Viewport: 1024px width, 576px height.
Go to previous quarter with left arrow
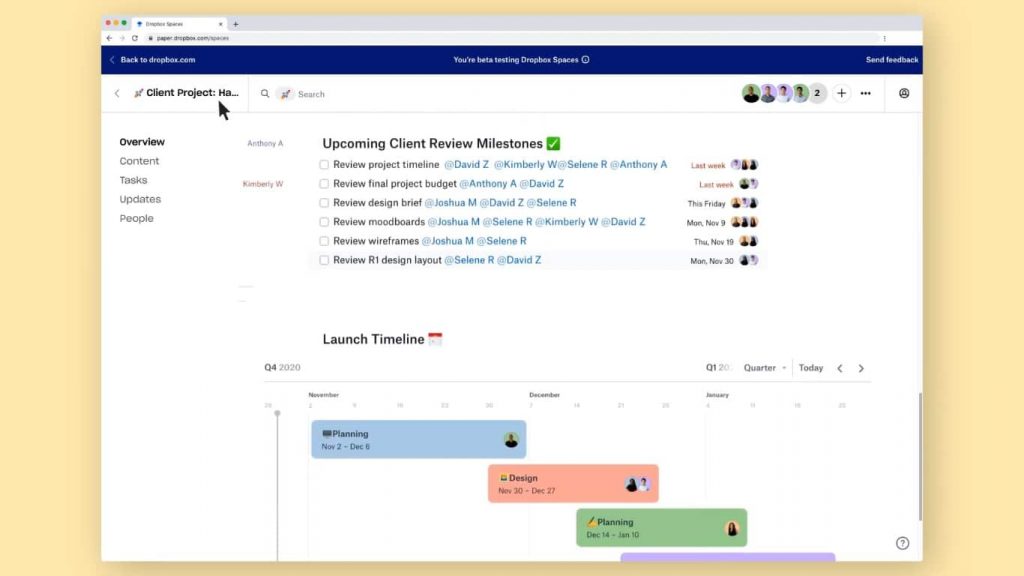(x=840, y=368)
